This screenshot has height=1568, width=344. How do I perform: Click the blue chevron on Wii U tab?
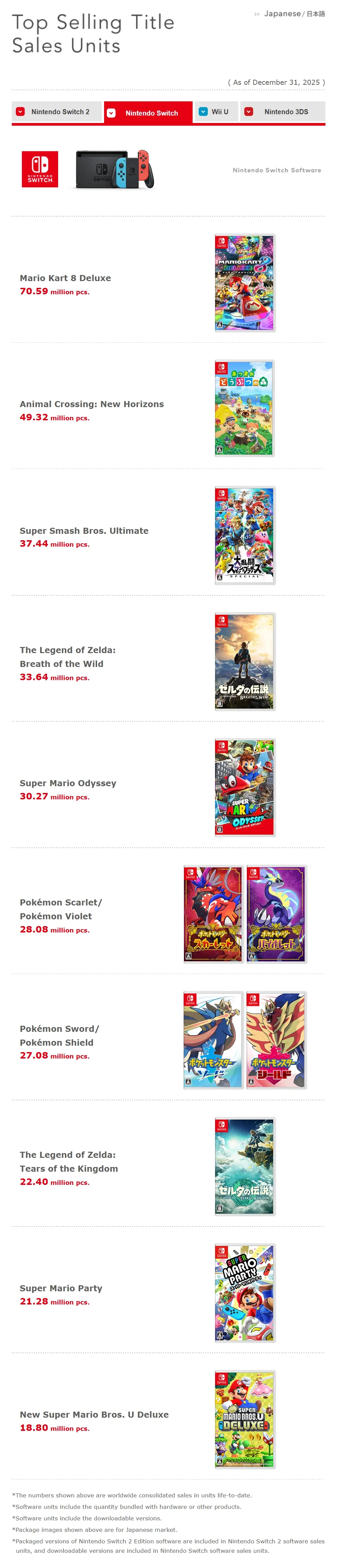(203, 112)
